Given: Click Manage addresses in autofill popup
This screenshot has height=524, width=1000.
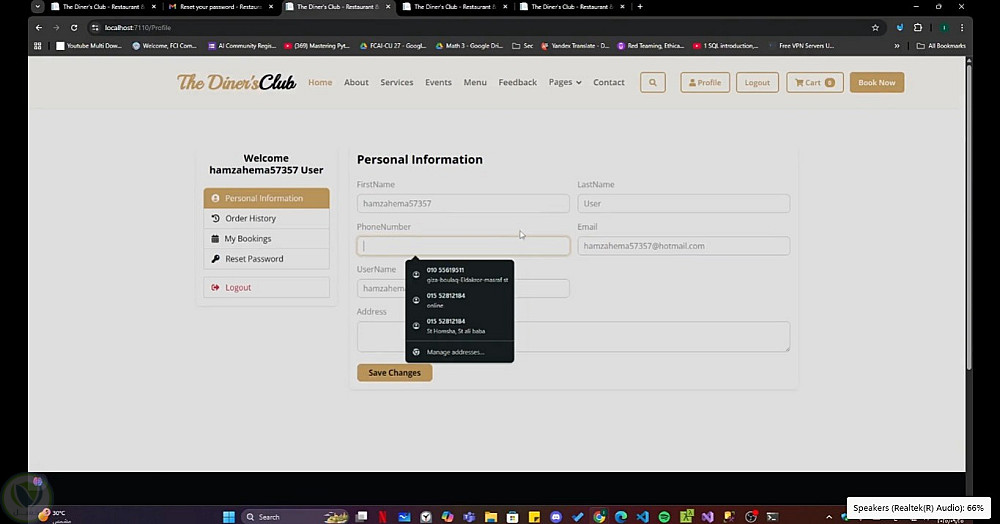Looking at the screenshot, I should pyautogui.click(x=459, y=352).
